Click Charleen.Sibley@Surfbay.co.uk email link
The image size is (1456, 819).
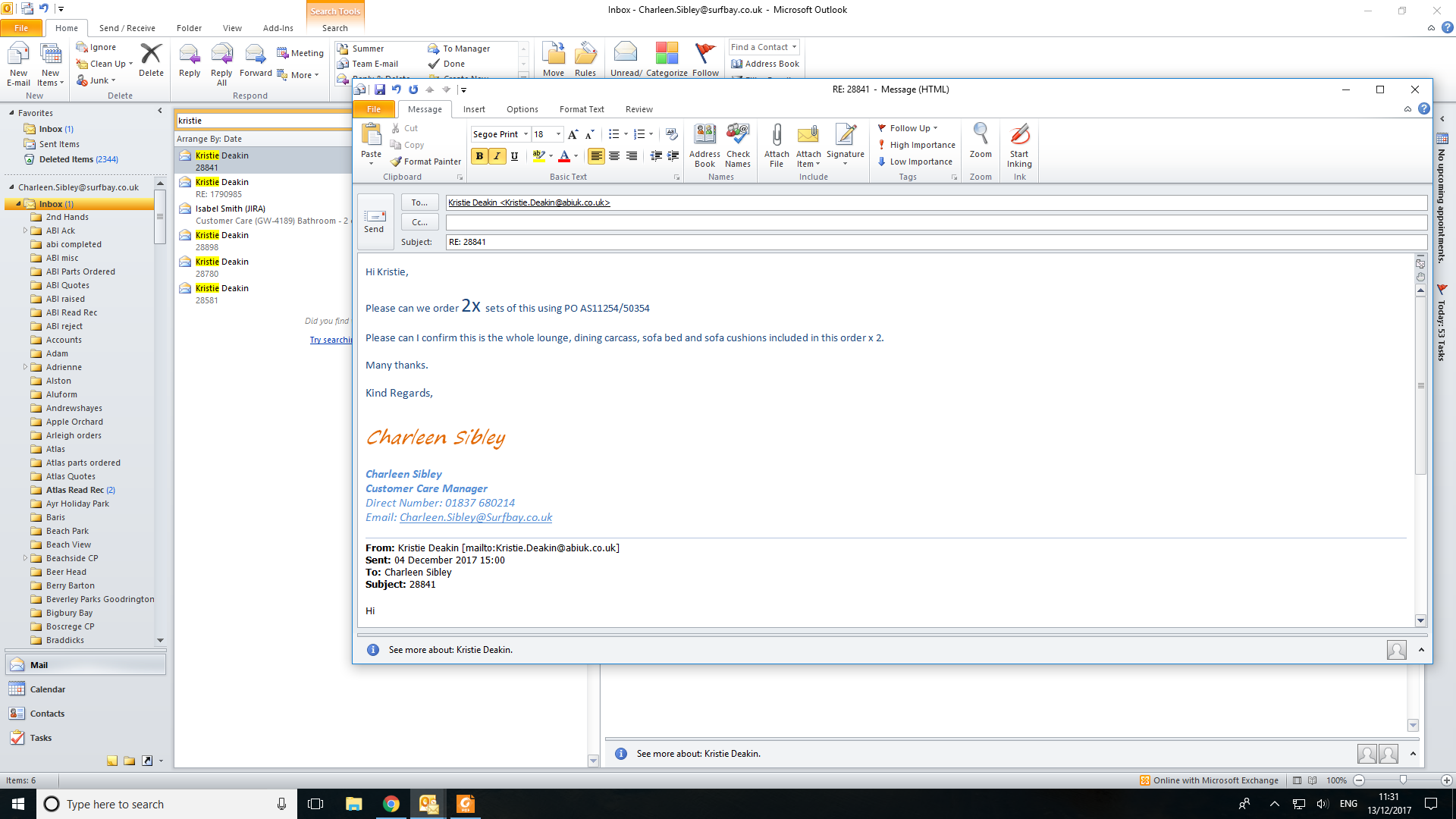point(475,517)
